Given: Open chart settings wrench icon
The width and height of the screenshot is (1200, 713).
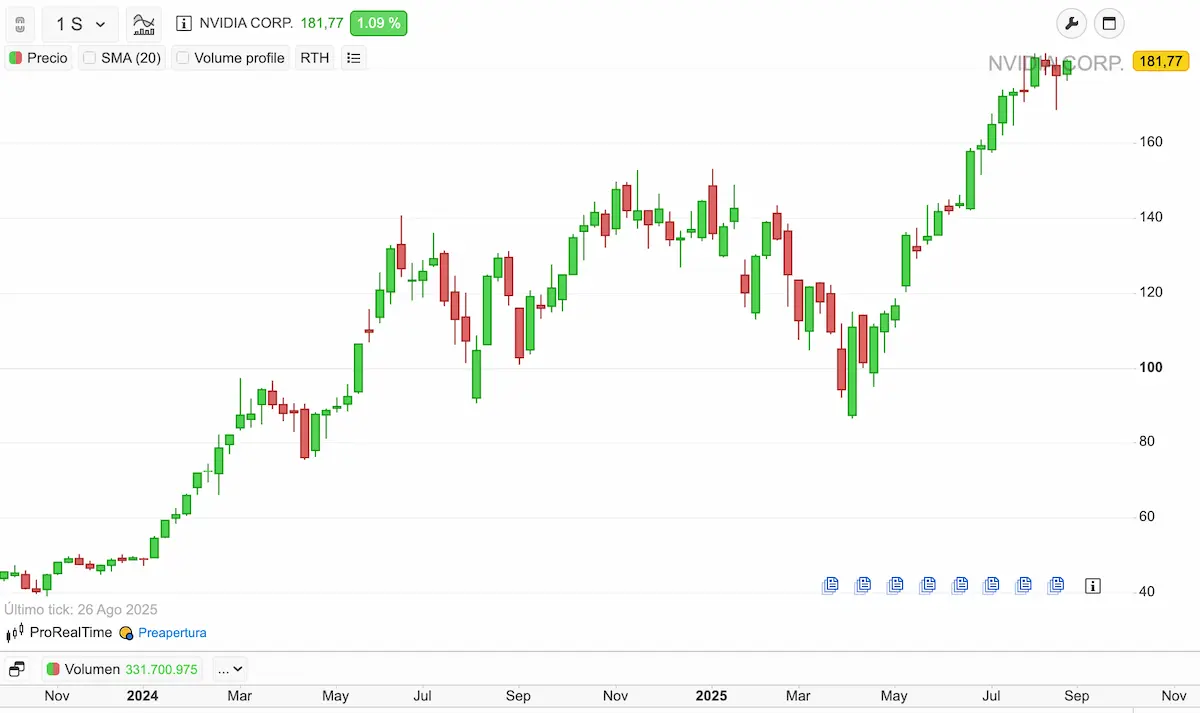Looking at the screenshot, I should 1071,24.
